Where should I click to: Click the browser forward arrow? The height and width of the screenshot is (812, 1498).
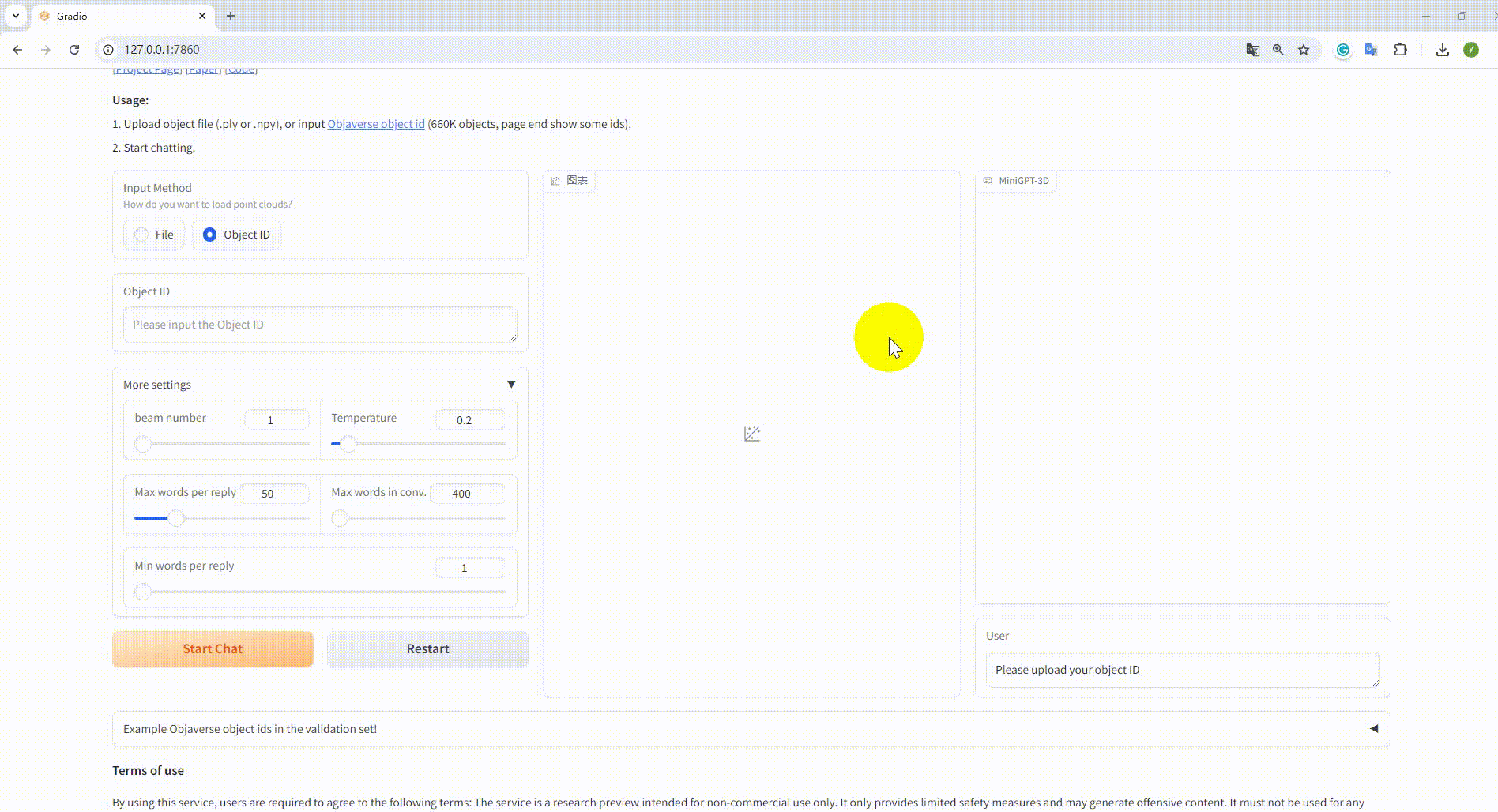tap(46, 50)
